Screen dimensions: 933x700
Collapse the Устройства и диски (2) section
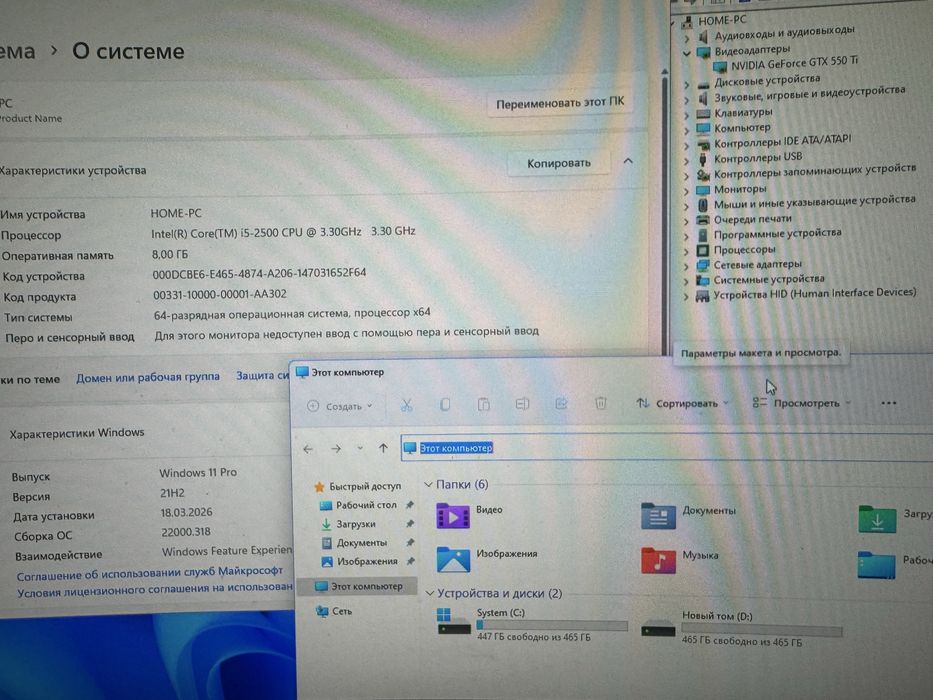(x=430, y=593)
